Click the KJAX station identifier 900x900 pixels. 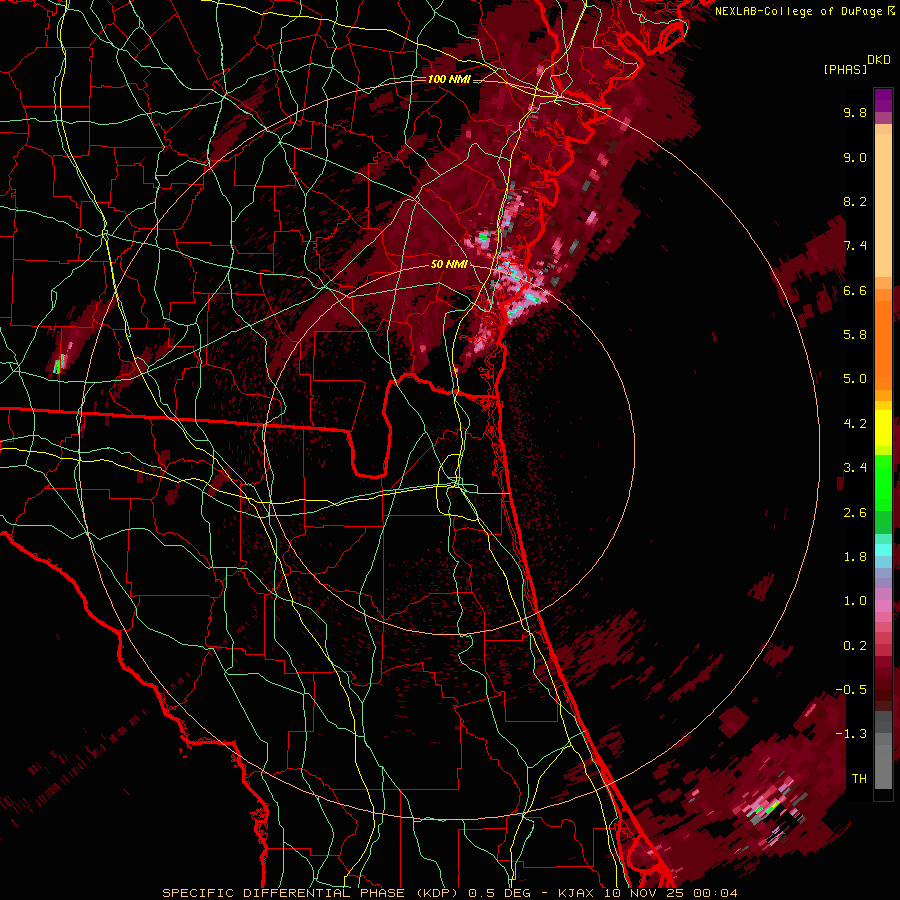coord(577,893)
